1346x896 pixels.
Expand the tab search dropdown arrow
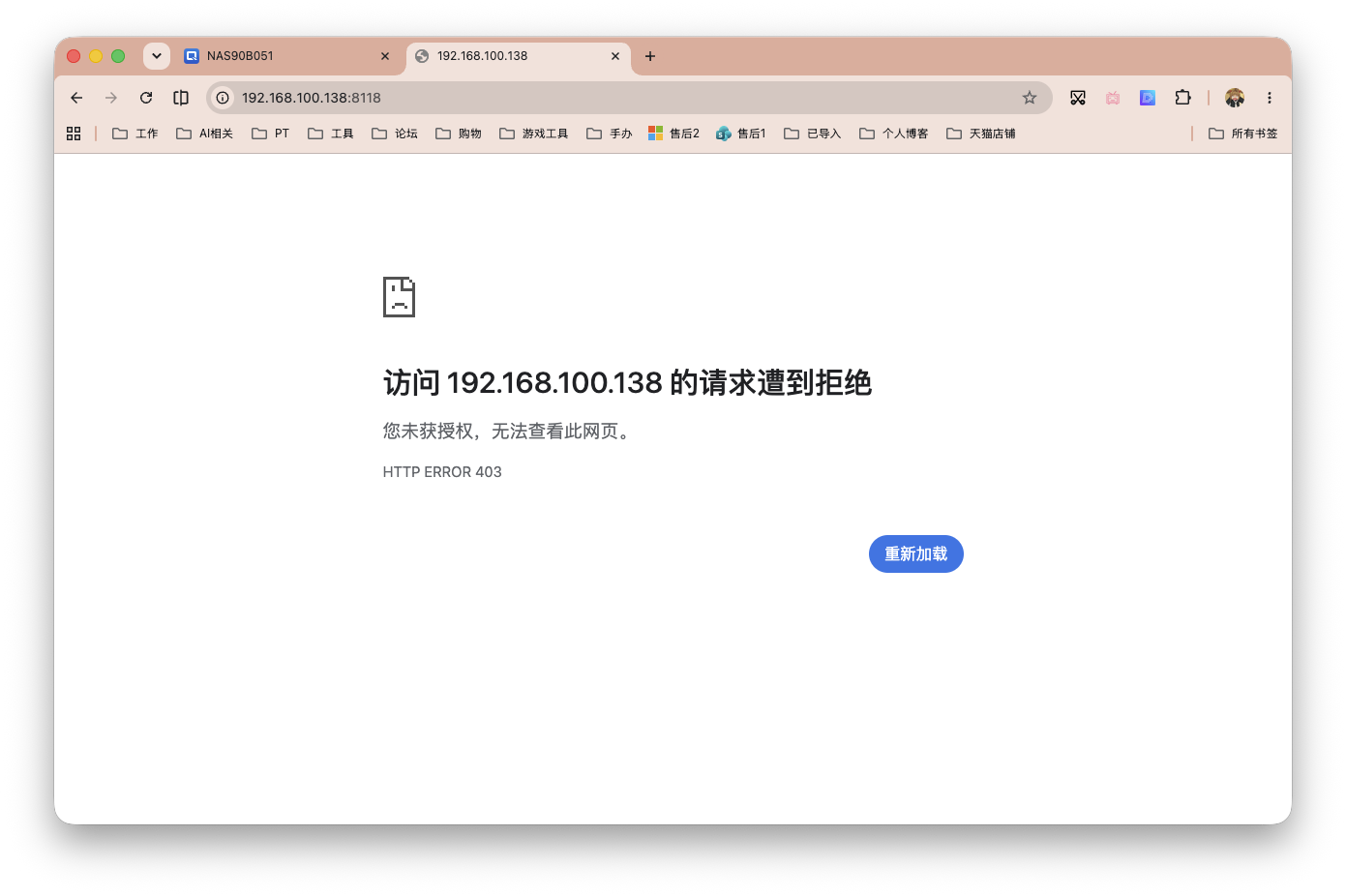coord(157,56)
